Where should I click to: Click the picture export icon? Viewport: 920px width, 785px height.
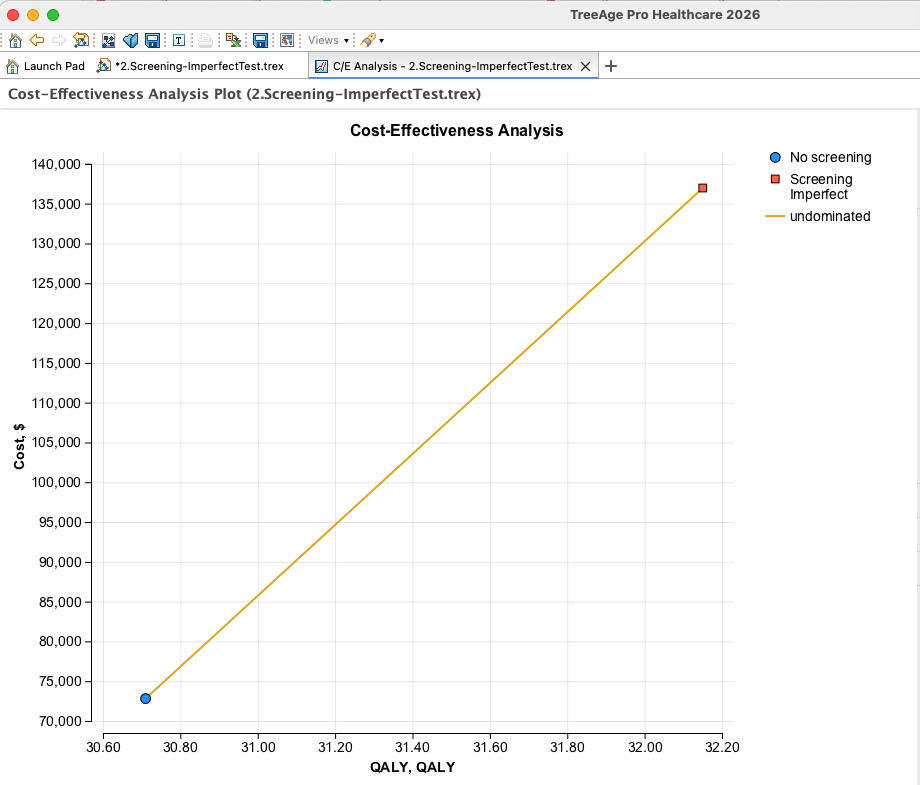point(287,40)
